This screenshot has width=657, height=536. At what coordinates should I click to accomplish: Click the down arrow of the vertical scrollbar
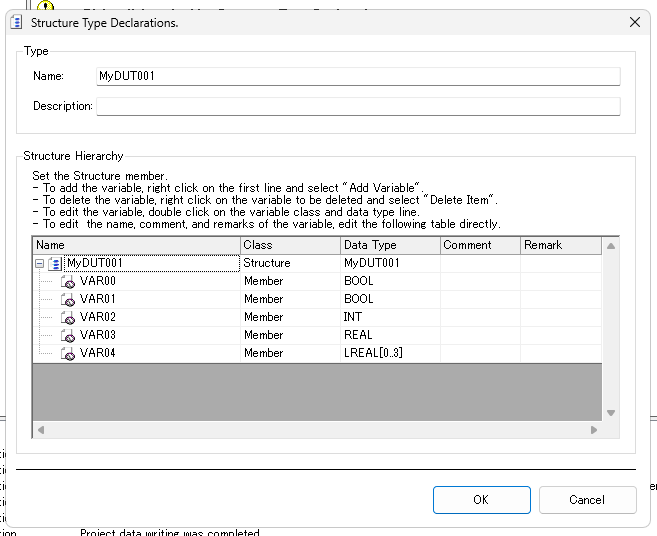click(611, 413)
